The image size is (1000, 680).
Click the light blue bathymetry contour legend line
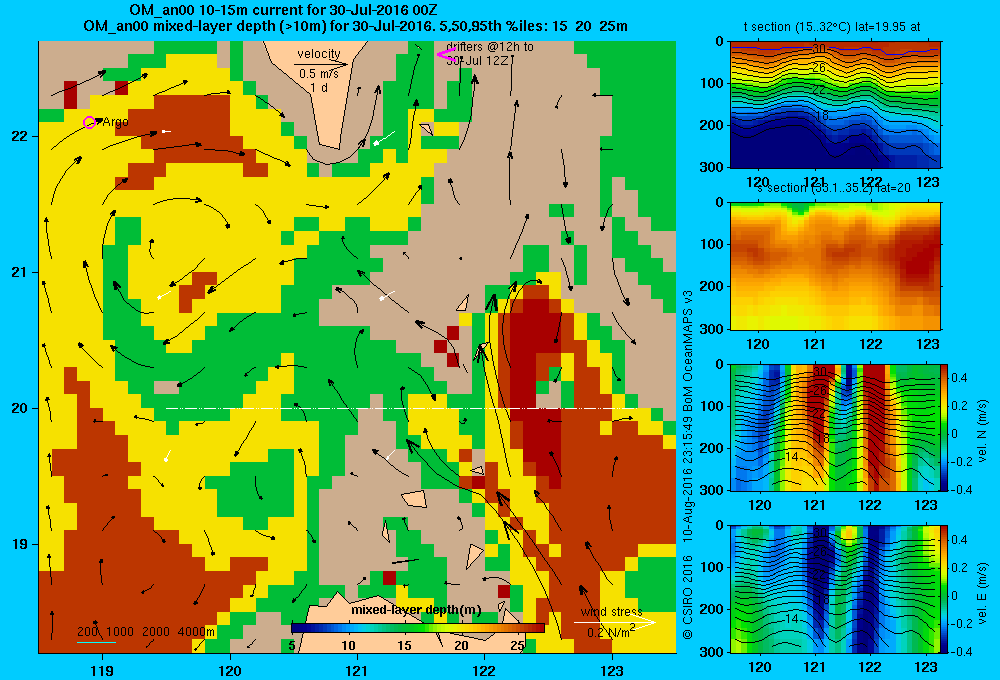point(96,642)
